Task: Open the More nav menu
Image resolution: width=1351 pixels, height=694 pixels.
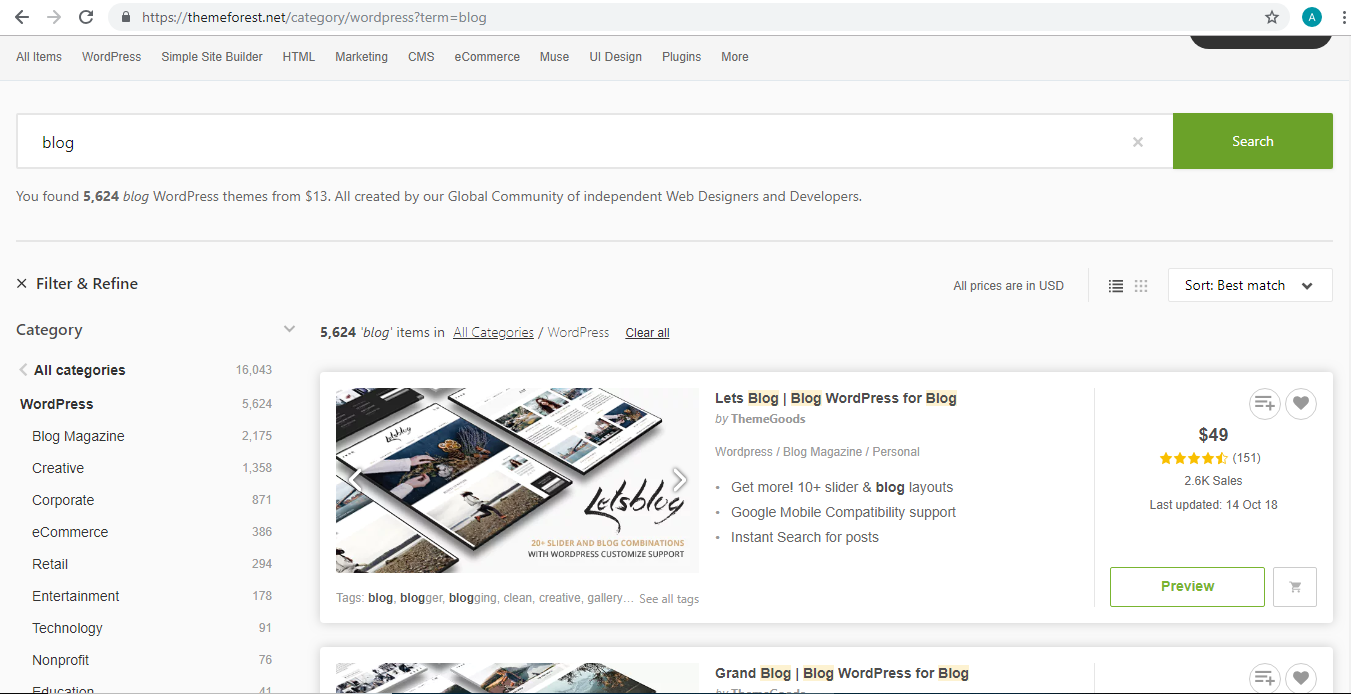Action: [x=735, y=57]
